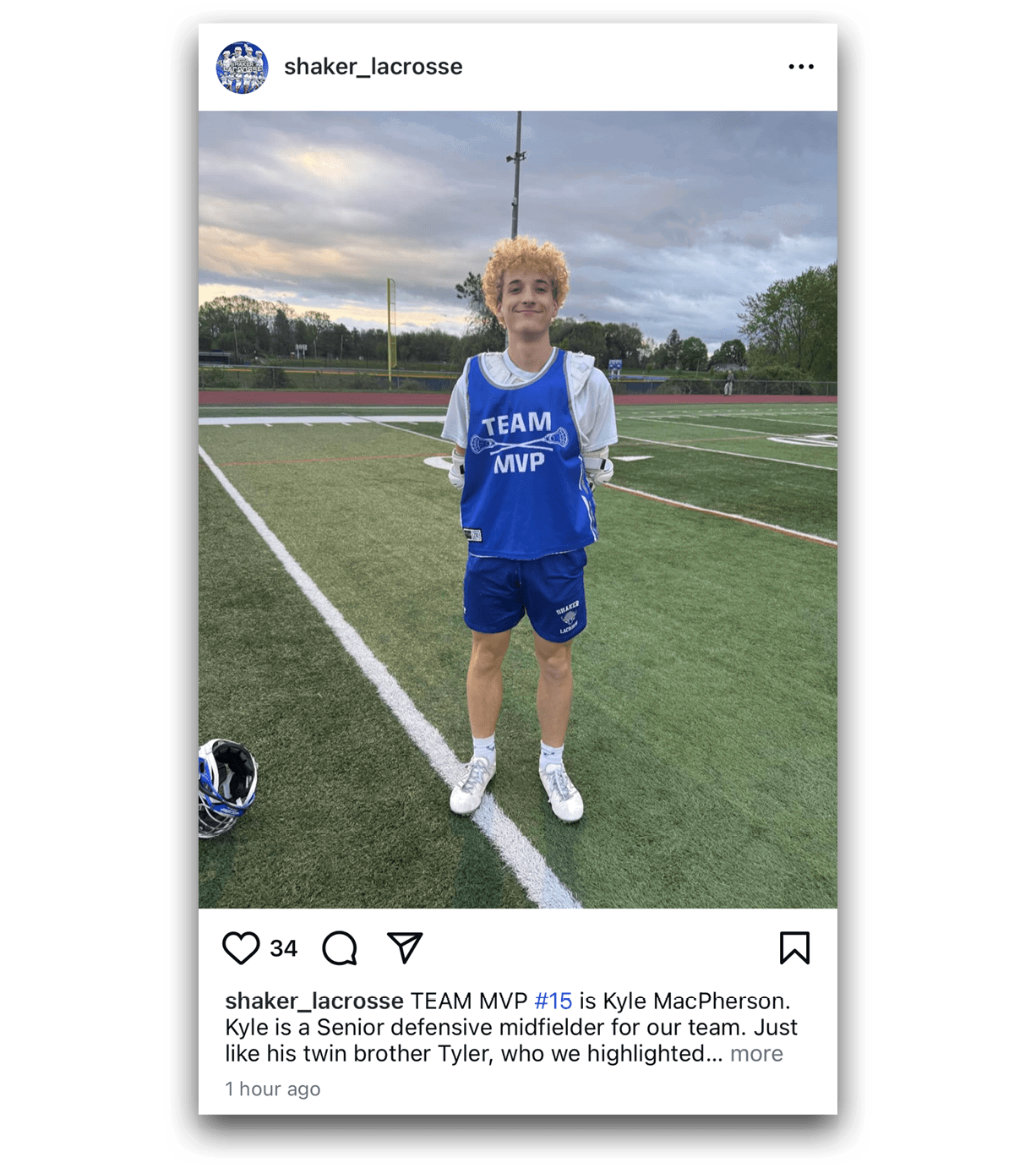This screenshot has width=1036, height=1168.
Task: Click shaker_lacrosse username in the caption
Action: (x=314, y=1001)
